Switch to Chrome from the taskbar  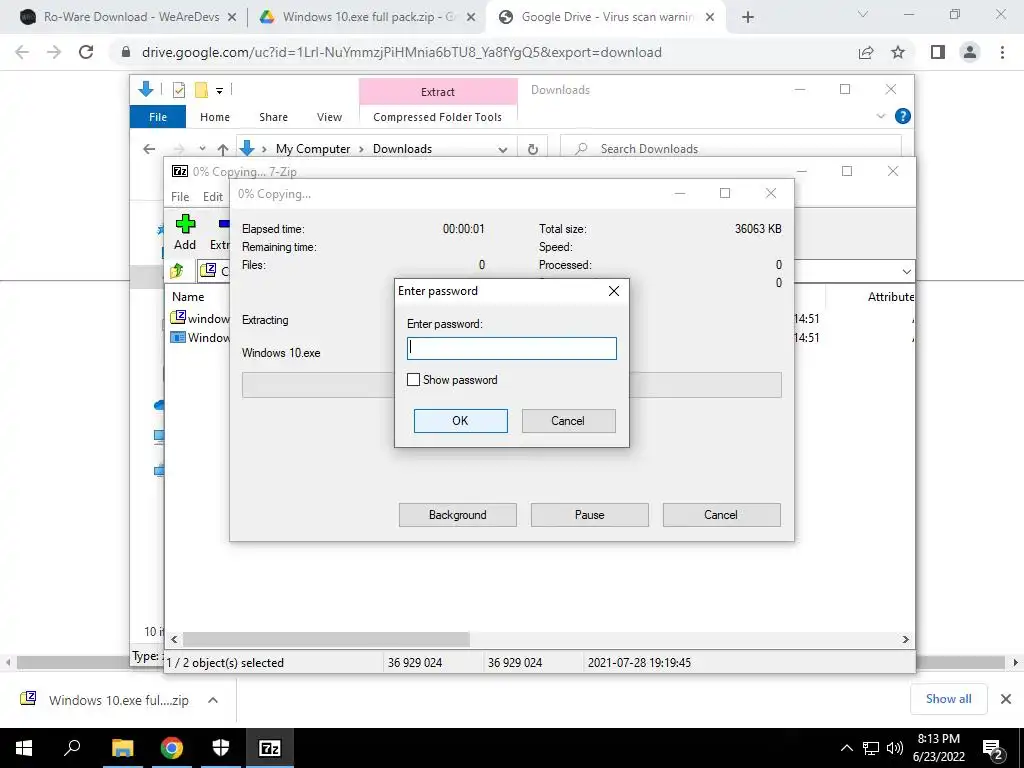(x=172, y=748)
